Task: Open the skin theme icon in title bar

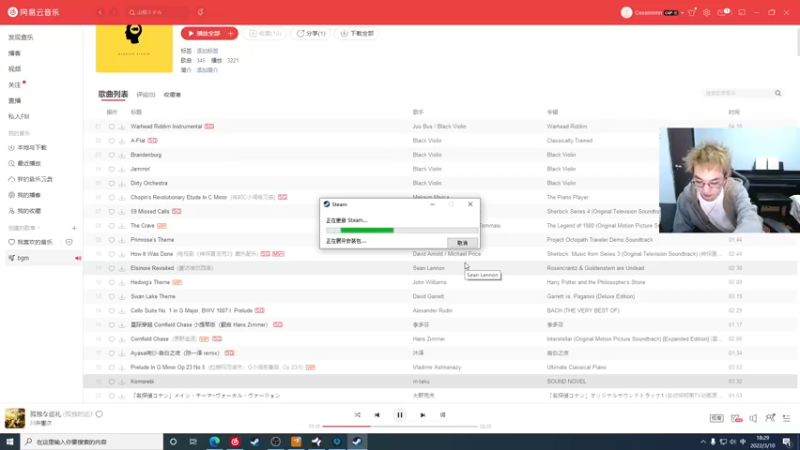Action: 692,12
